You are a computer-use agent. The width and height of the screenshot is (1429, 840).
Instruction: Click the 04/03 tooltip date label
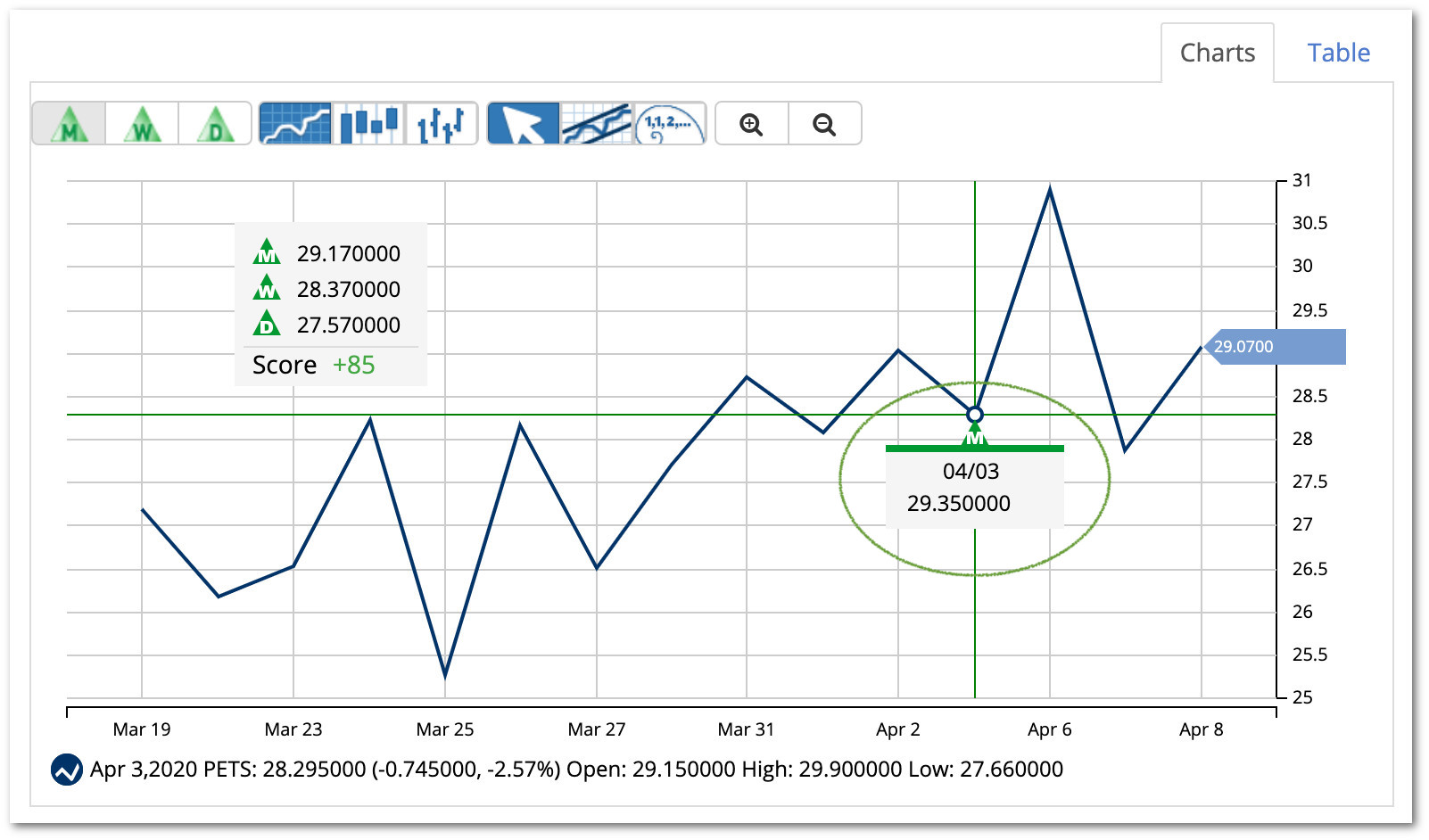click(971, 471)
